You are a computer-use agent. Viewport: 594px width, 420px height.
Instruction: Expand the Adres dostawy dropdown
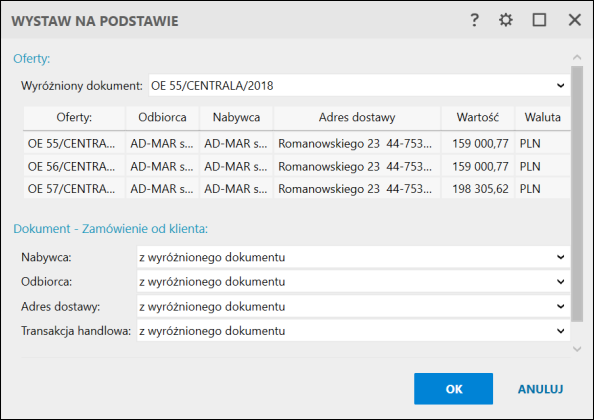pos(561,306)
